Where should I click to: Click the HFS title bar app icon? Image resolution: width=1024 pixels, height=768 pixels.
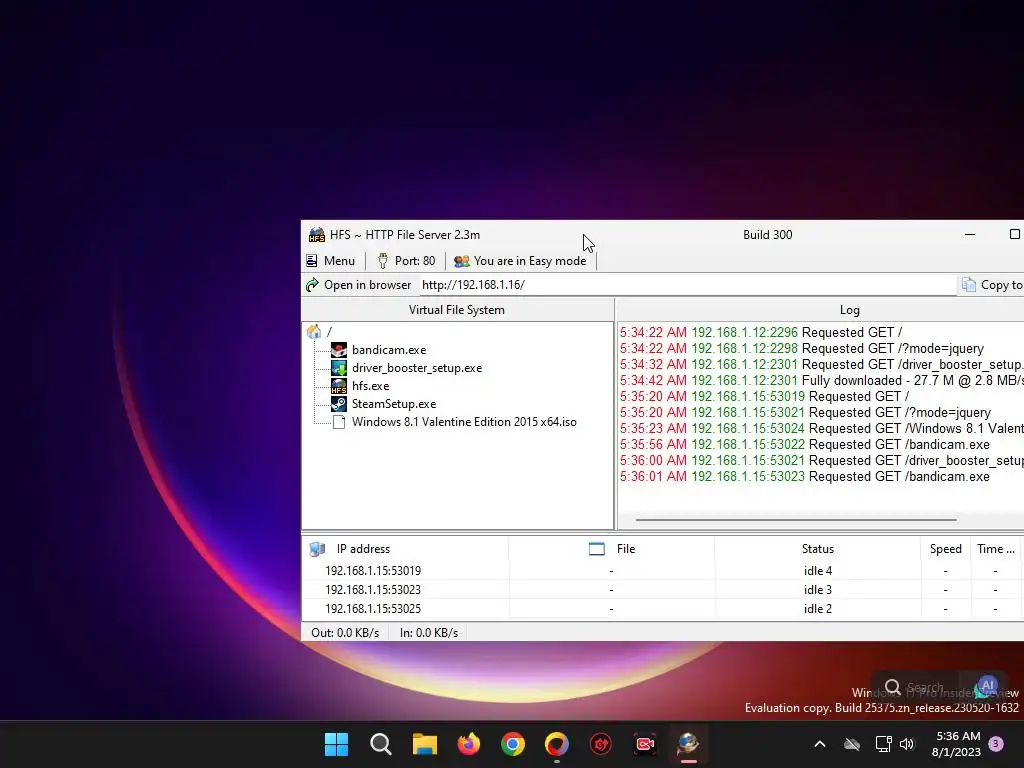(x=317, y=234)
